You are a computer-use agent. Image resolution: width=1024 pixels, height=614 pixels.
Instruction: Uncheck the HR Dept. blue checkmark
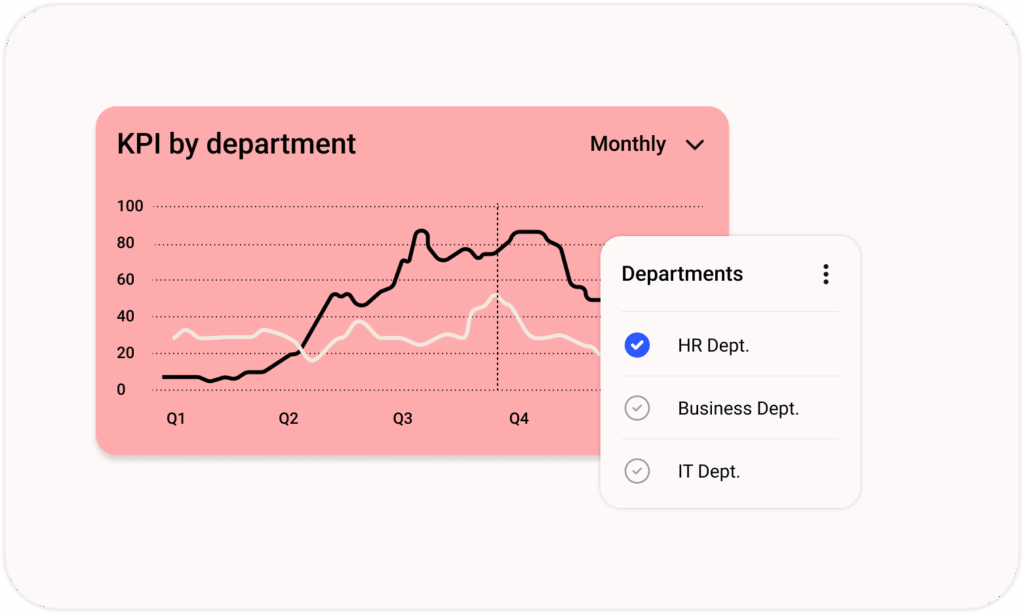(637, 346)
